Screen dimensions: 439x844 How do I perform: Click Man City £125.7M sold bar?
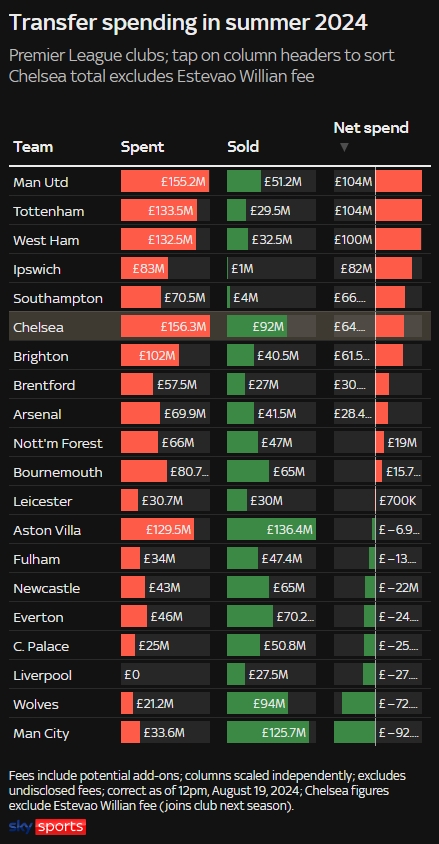tap(268, 733)
